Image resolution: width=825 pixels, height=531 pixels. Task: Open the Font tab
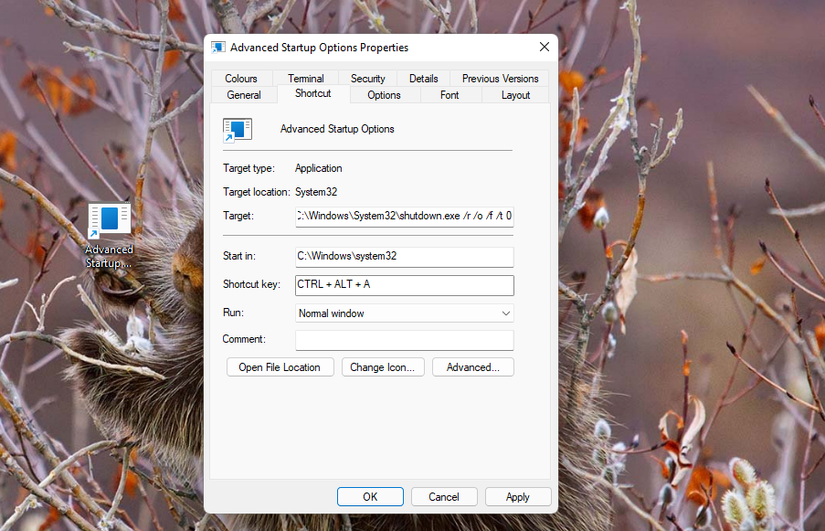click(x=449, y=95)
